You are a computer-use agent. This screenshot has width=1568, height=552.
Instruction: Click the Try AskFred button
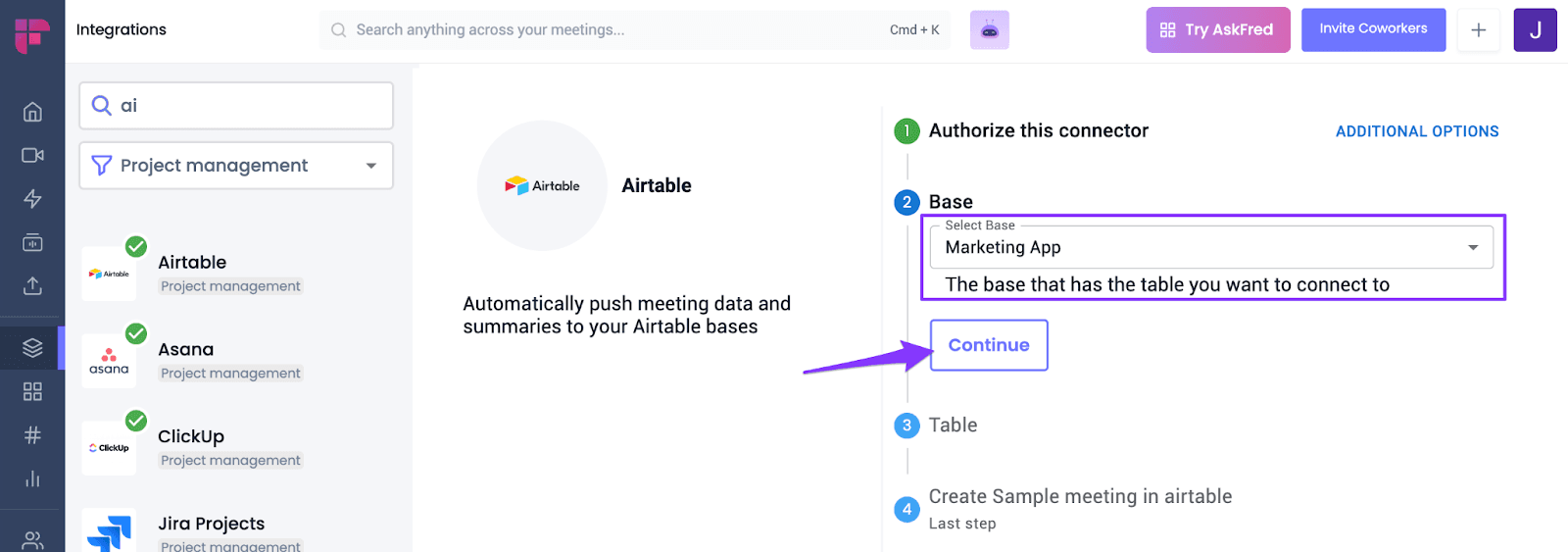pyautogui.click(x=1218, y=29)
